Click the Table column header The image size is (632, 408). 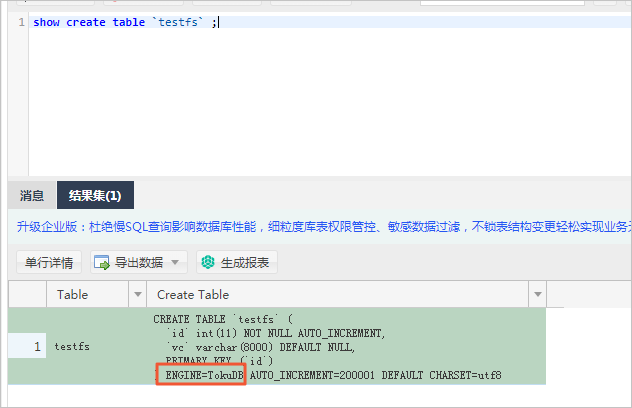coord(88,294)
